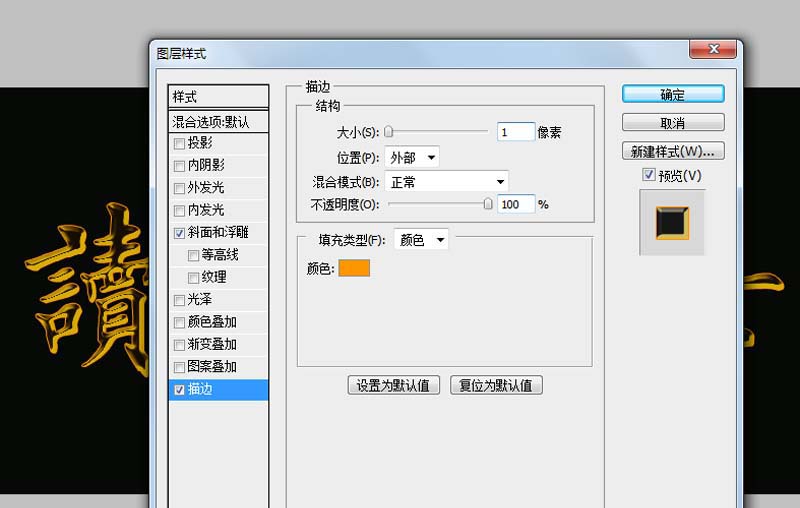Open 光泽 settings by label
Screen dimensions: 800x508
199,299
